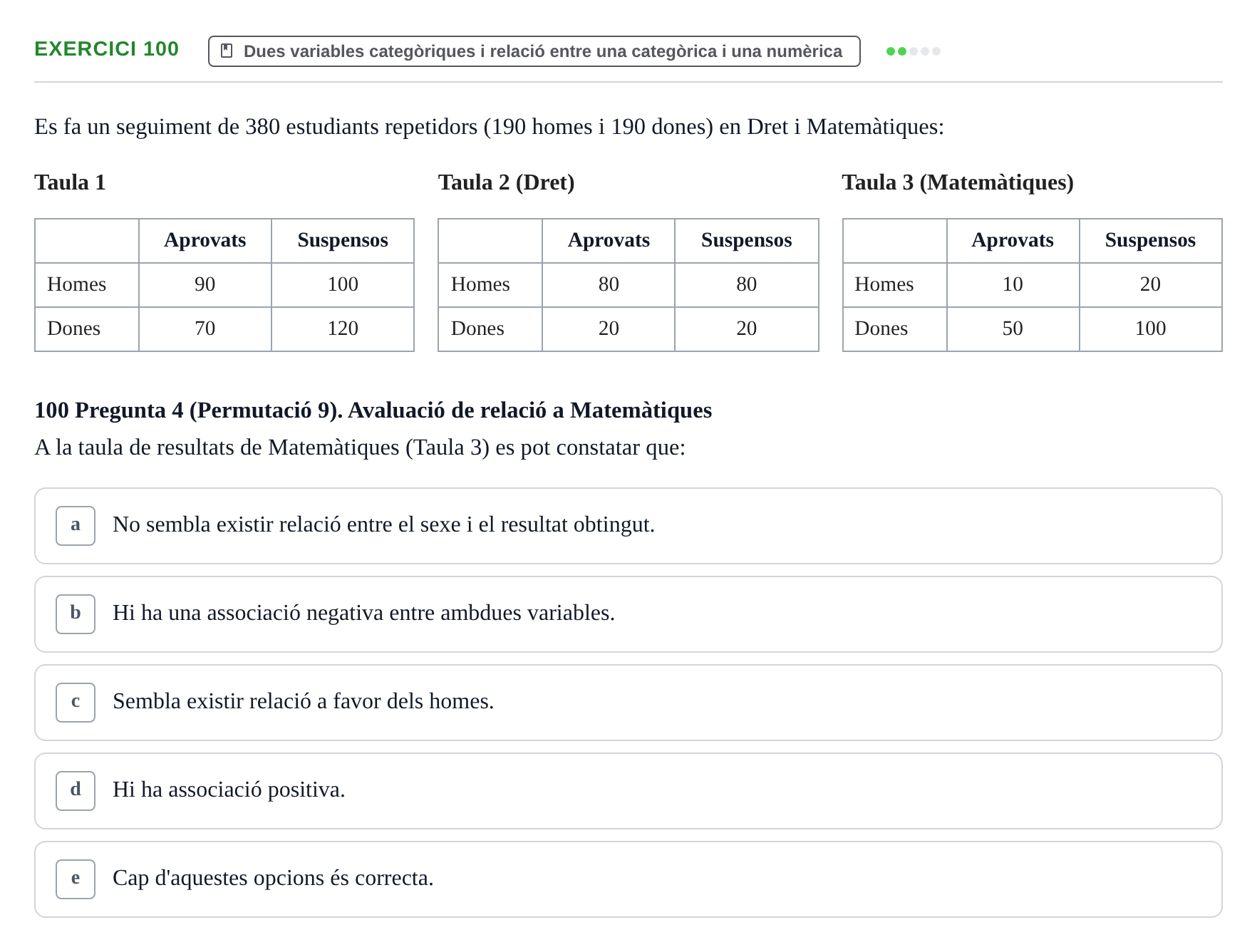
Task: Click the intro sentence about 380 estudiants
Action: tap(489, 127)
